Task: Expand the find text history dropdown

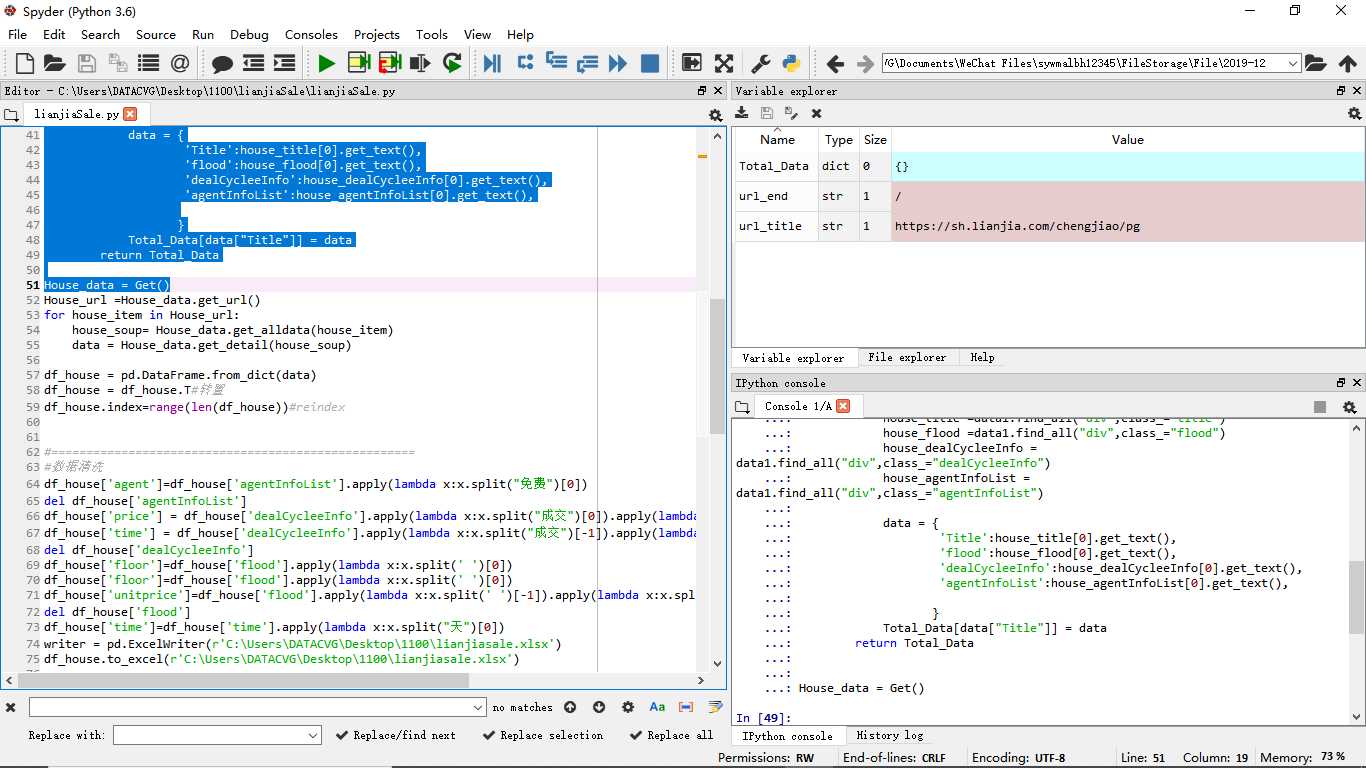Action: click(478, 707)
